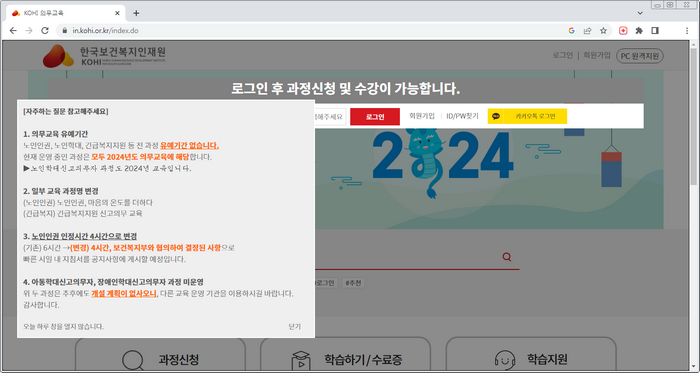
Task: Click the share page icon
Action: (x=588, y=31)
